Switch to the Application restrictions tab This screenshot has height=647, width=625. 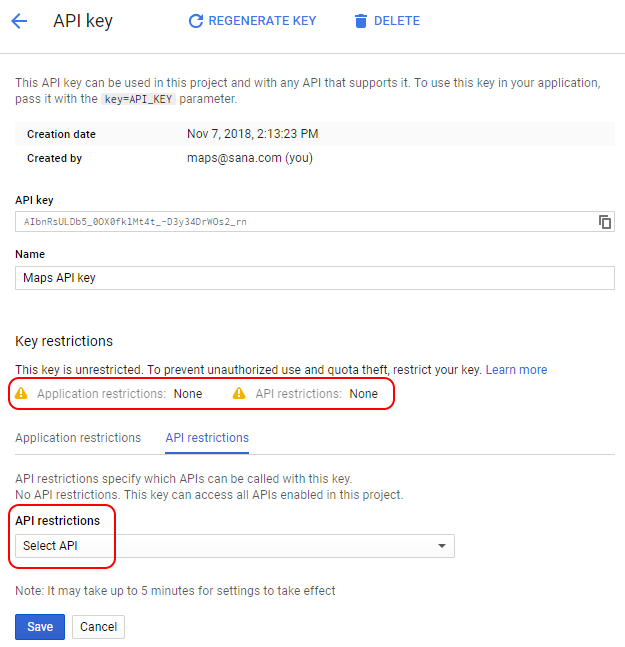coord(78,437)
